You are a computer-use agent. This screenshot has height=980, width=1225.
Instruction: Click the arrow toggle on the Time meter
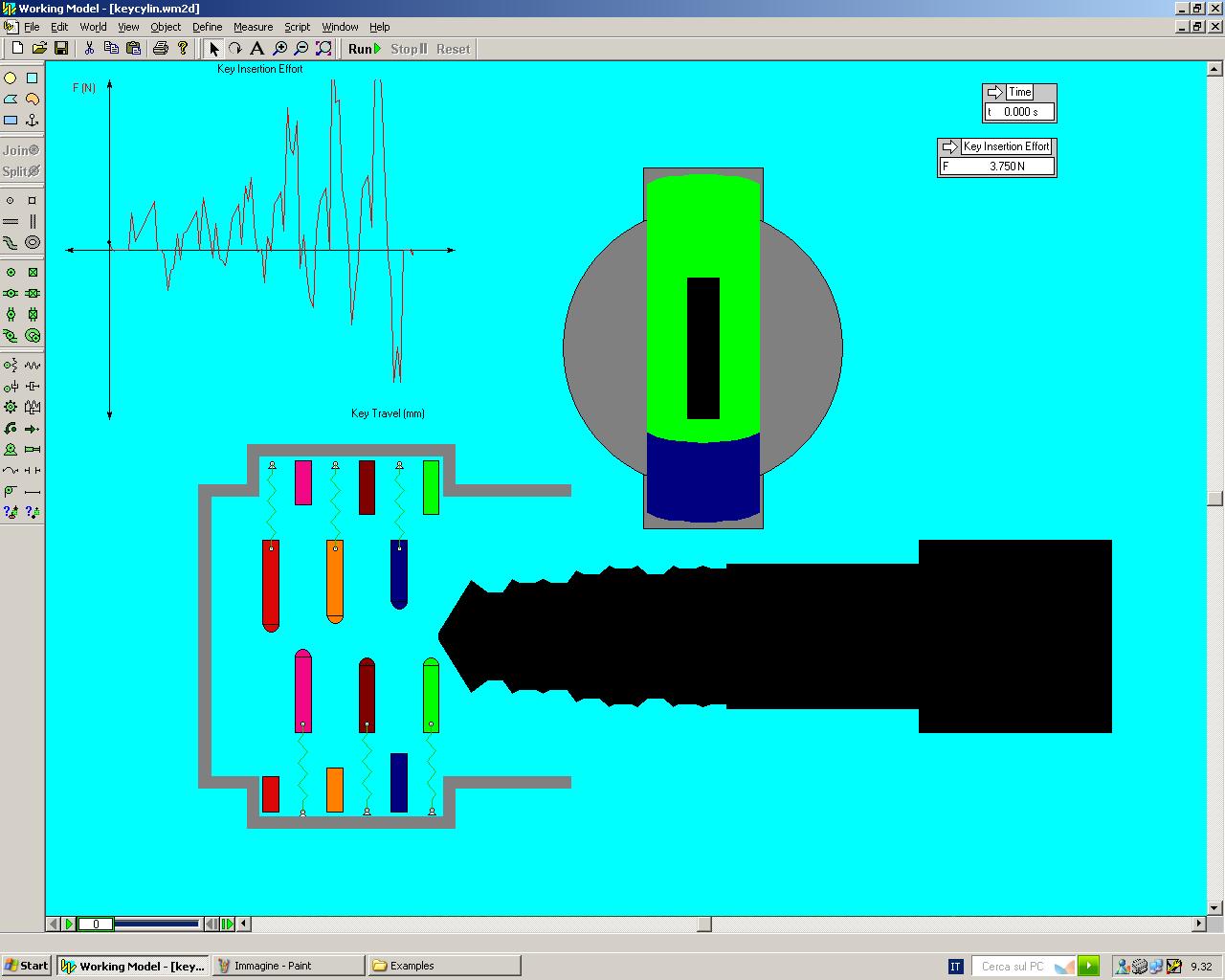click(994, 92)
